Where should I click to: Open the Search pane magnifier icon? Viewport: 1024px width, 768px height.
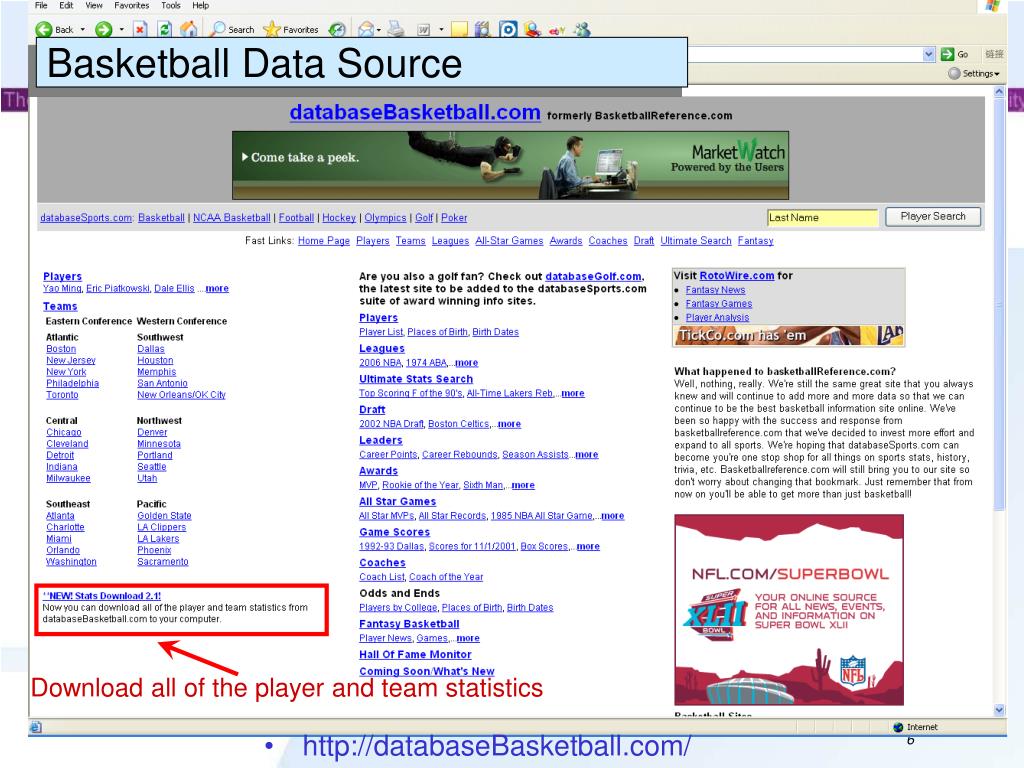click(218, 29)
